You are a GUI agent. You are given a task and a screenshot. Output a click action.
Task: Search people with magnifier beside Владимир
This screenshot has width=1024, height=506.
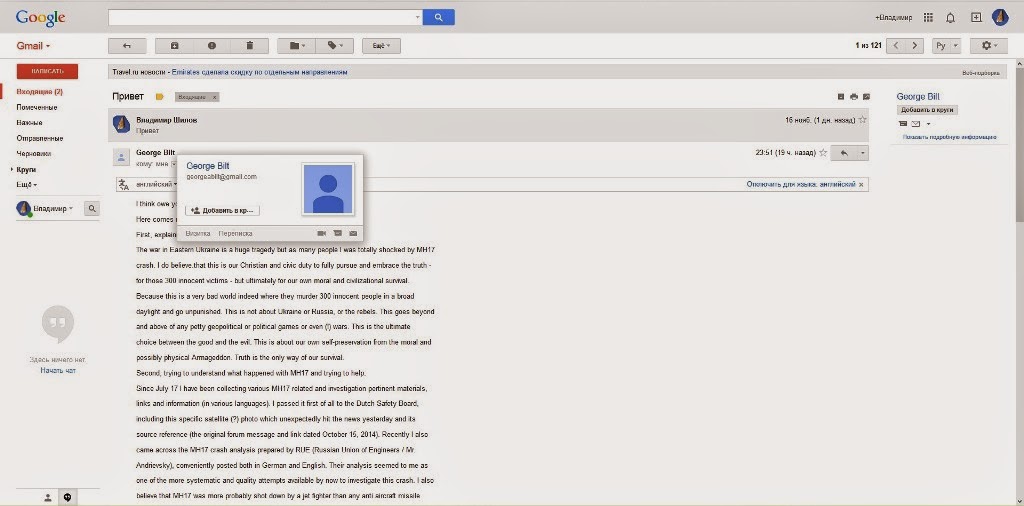[x=92, y=209]
